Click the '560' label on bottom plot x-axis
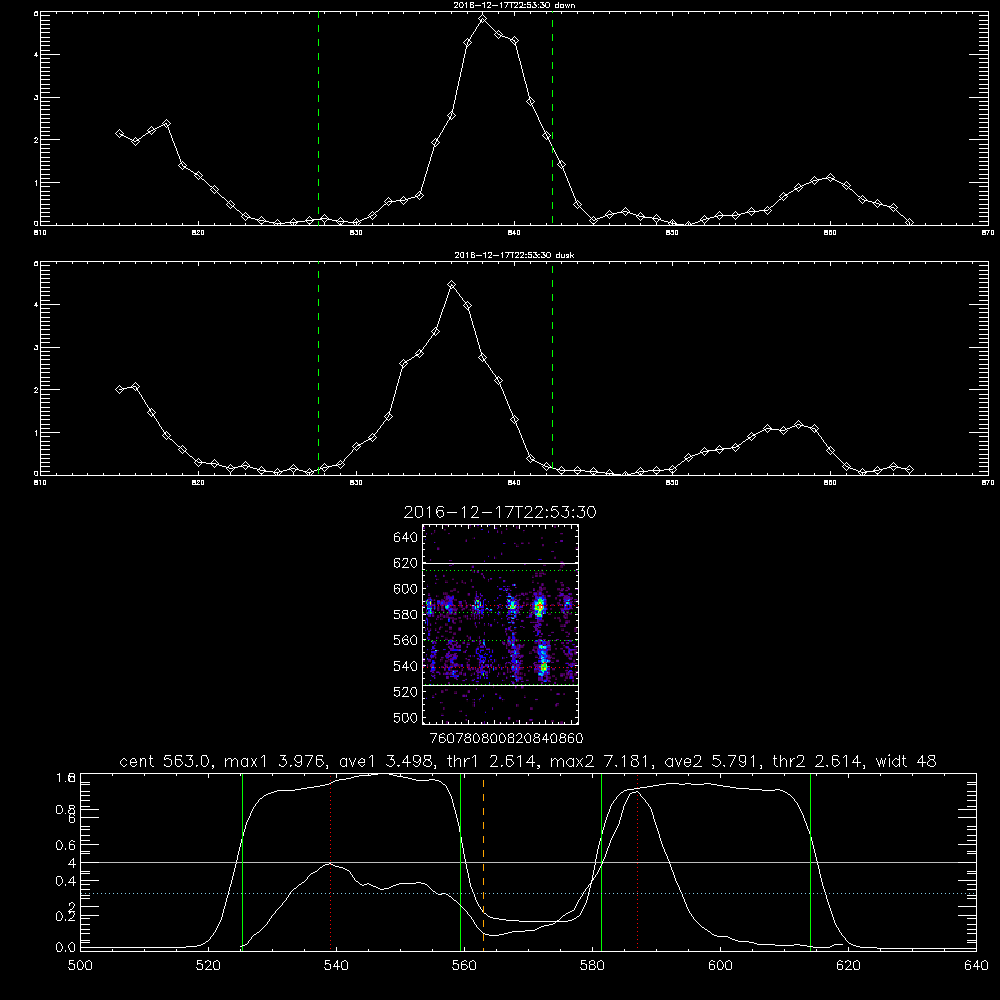This screenshot has height=1000, width=1000. click(x=464, y=966)
